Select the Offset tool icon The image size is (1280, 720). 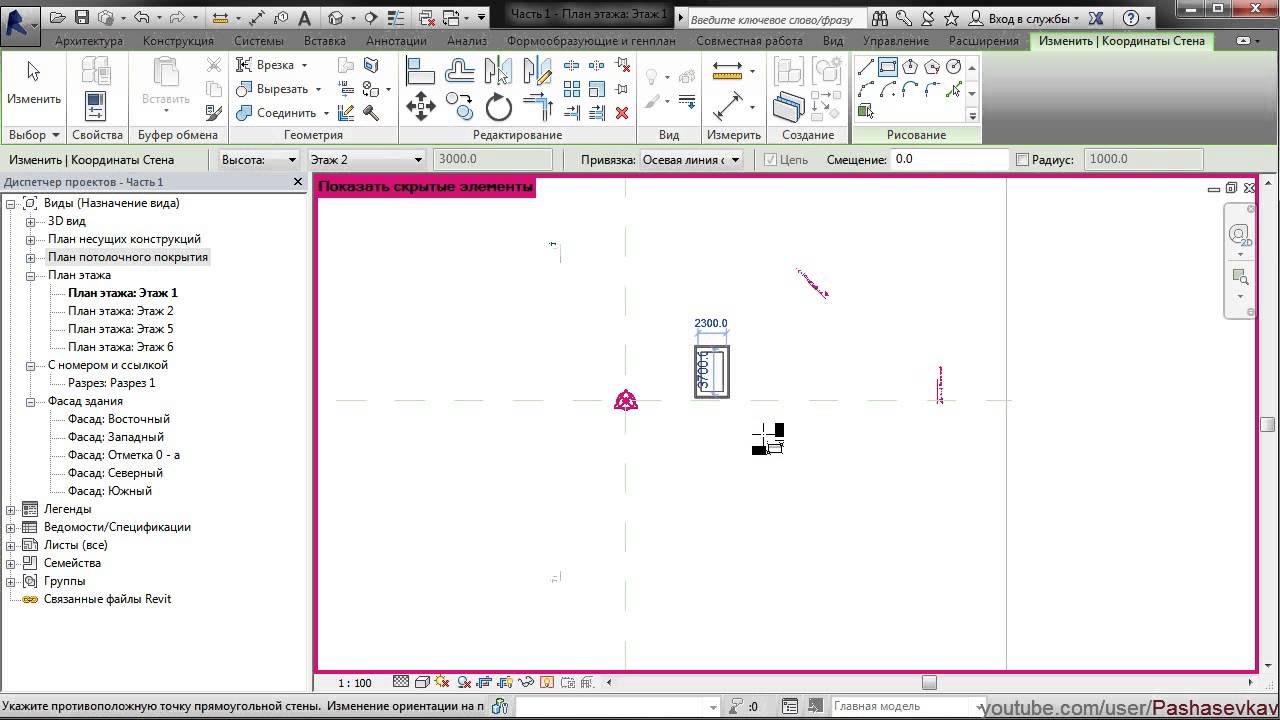point(459,70)
